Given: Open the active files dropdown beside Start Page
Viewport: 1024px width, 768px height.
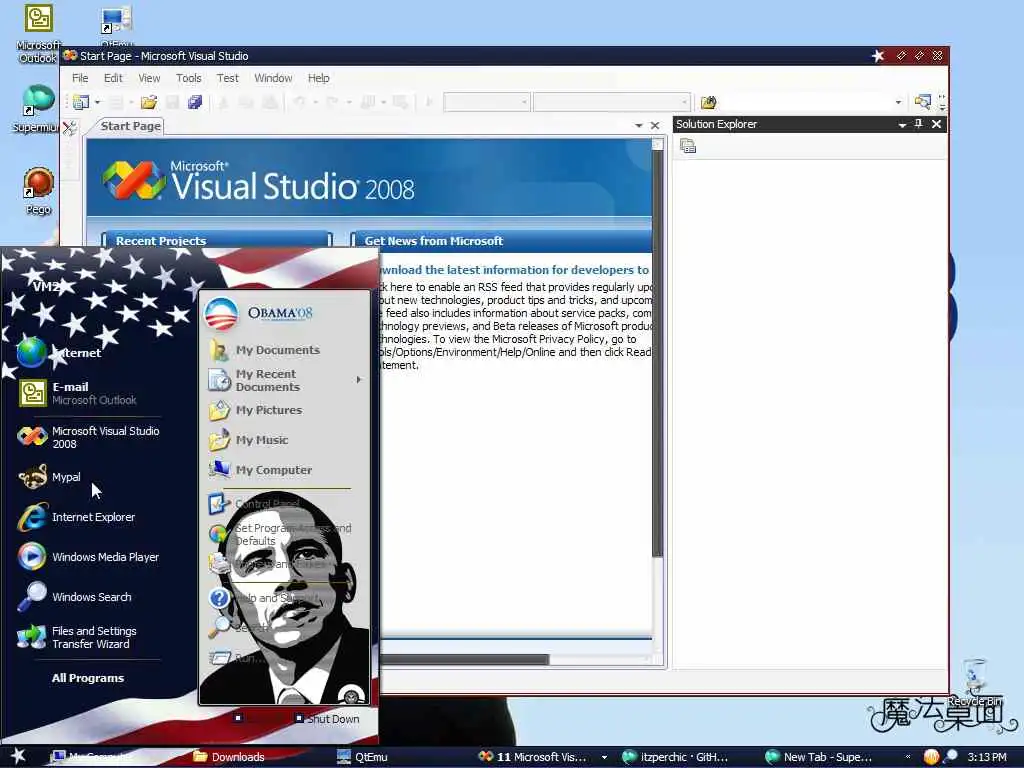Looking at the screenshot, I should [639, 125].
